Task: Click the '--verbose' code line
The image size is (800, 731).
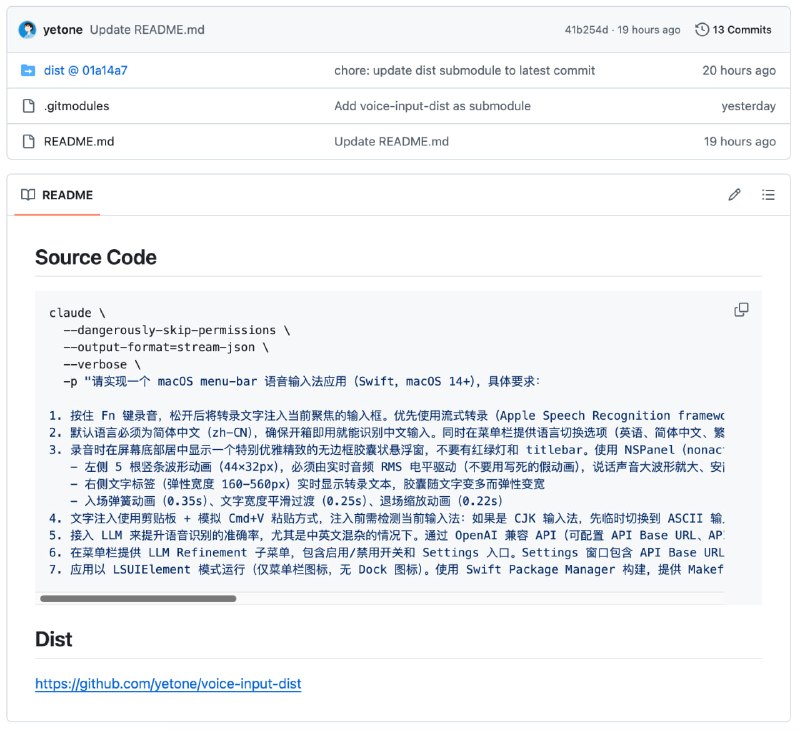Action: pos(102,364)
